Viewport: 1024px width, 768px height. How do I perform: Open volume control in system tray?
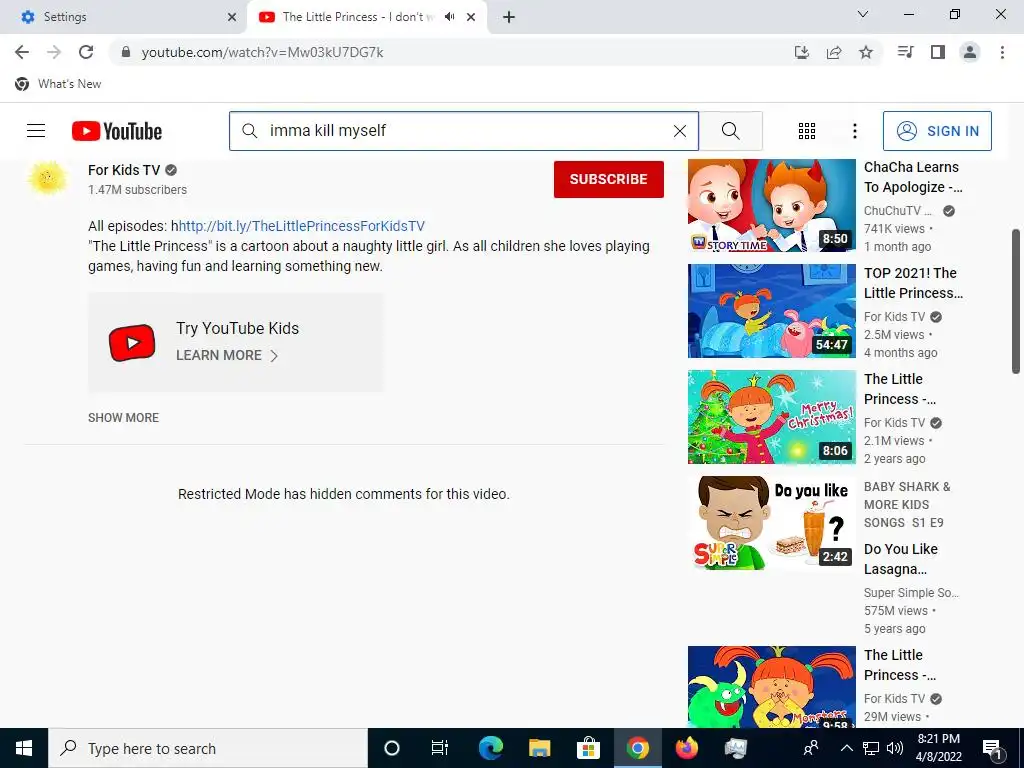click(x=895, y=748)
